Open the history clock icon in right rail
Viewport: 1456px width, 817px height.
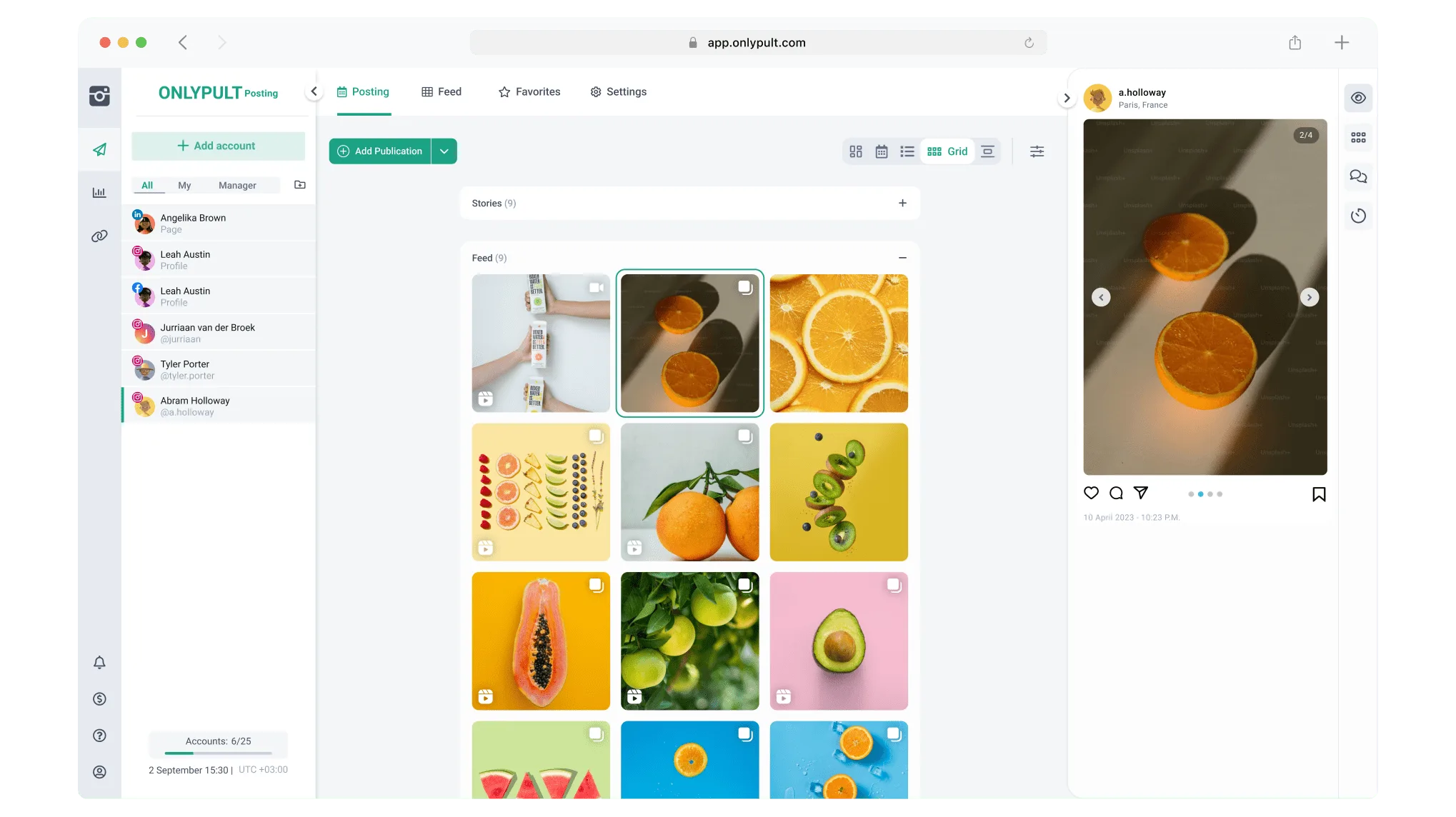(x=1358, y=216)
